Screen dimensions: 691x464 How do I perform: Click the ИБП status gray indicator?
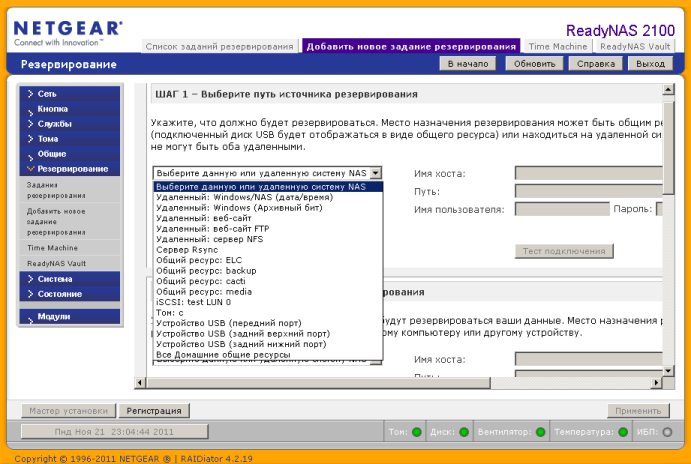(x=667, y=432)
